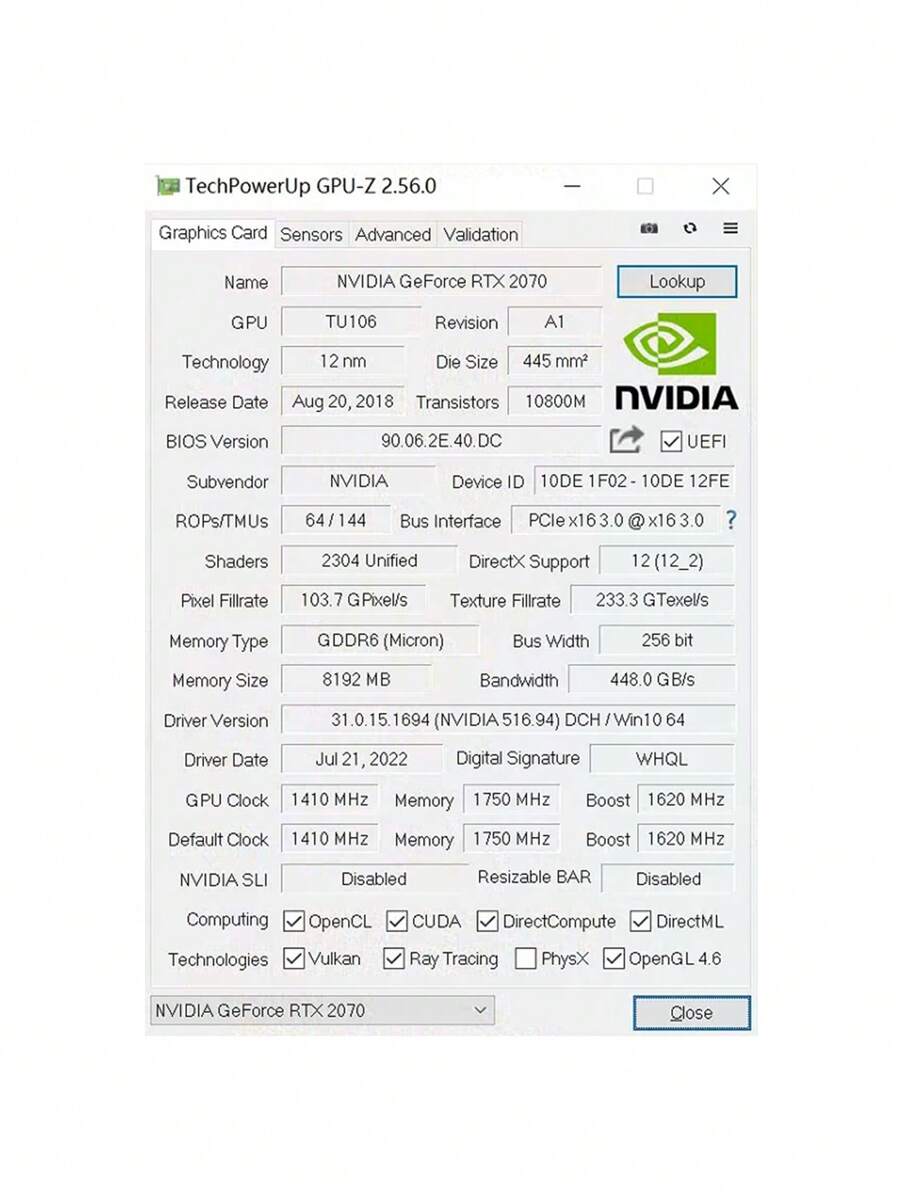The image size is (900, 1198).
Task: Click the Lookup button
Action: (x=677, y=281)
